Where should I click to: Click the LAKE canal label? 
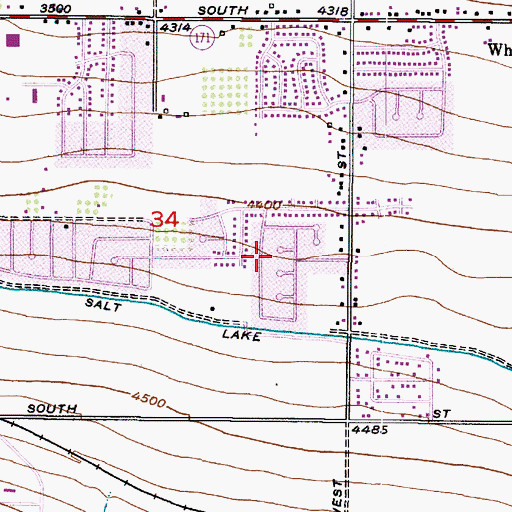(242, 335)
